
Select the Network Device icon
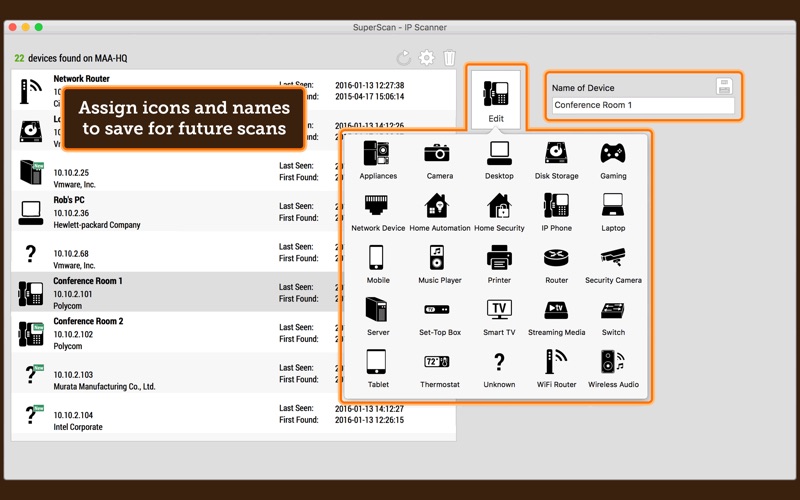(378, 206)
